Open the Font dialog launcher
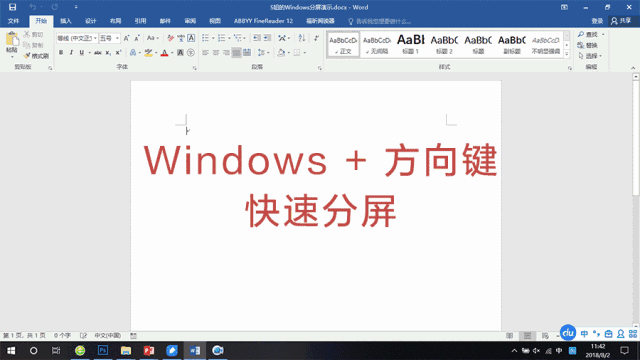The height and width of the screenshot is (360, 640). [195, 68]
